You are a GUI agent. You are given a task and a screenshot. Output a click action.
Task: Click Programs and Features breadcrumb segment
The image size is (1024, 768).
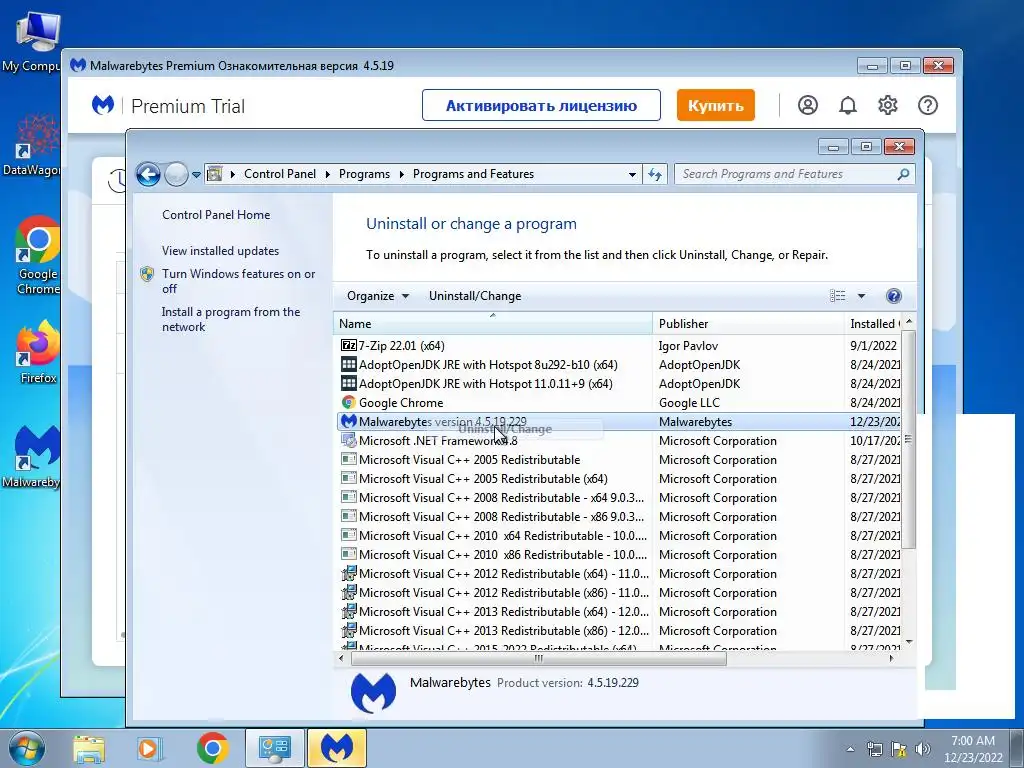[x=473, y=174]
